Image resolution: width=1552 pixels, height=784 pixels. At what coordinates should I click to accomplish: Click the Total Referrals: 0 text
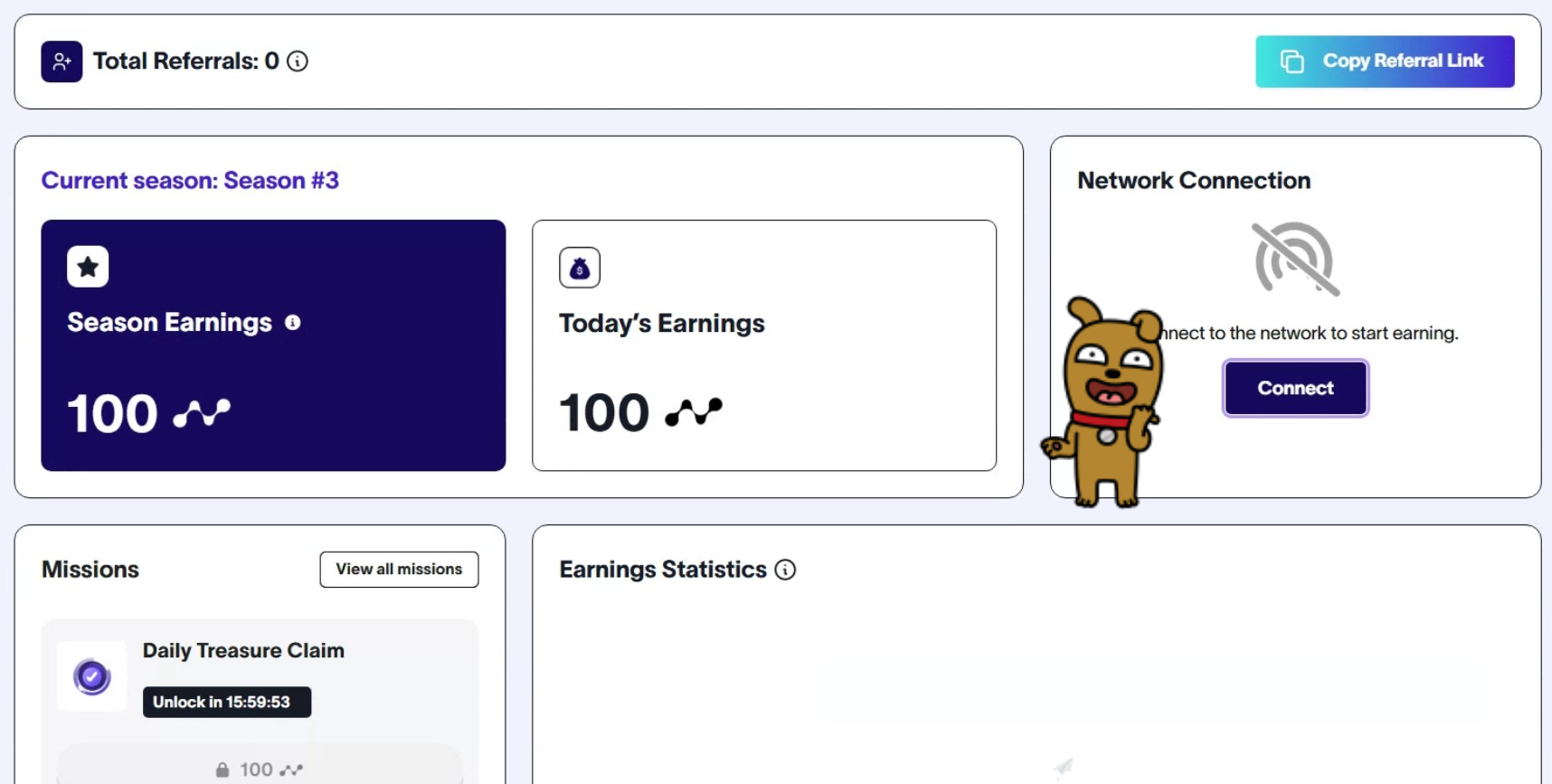pyautogui.click(x=186, y=61)
